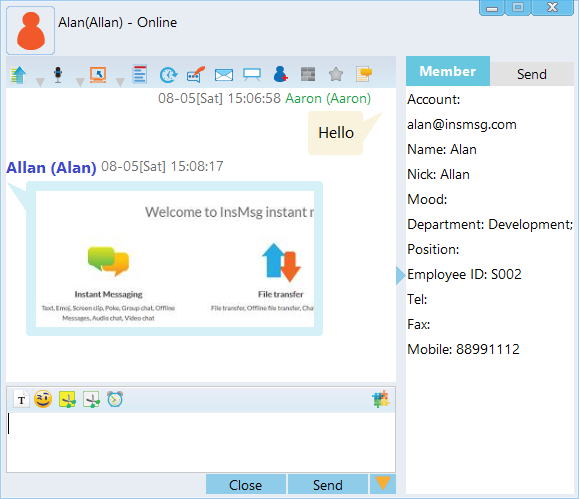Start audio chat with microphone icon

coord(58,75)
